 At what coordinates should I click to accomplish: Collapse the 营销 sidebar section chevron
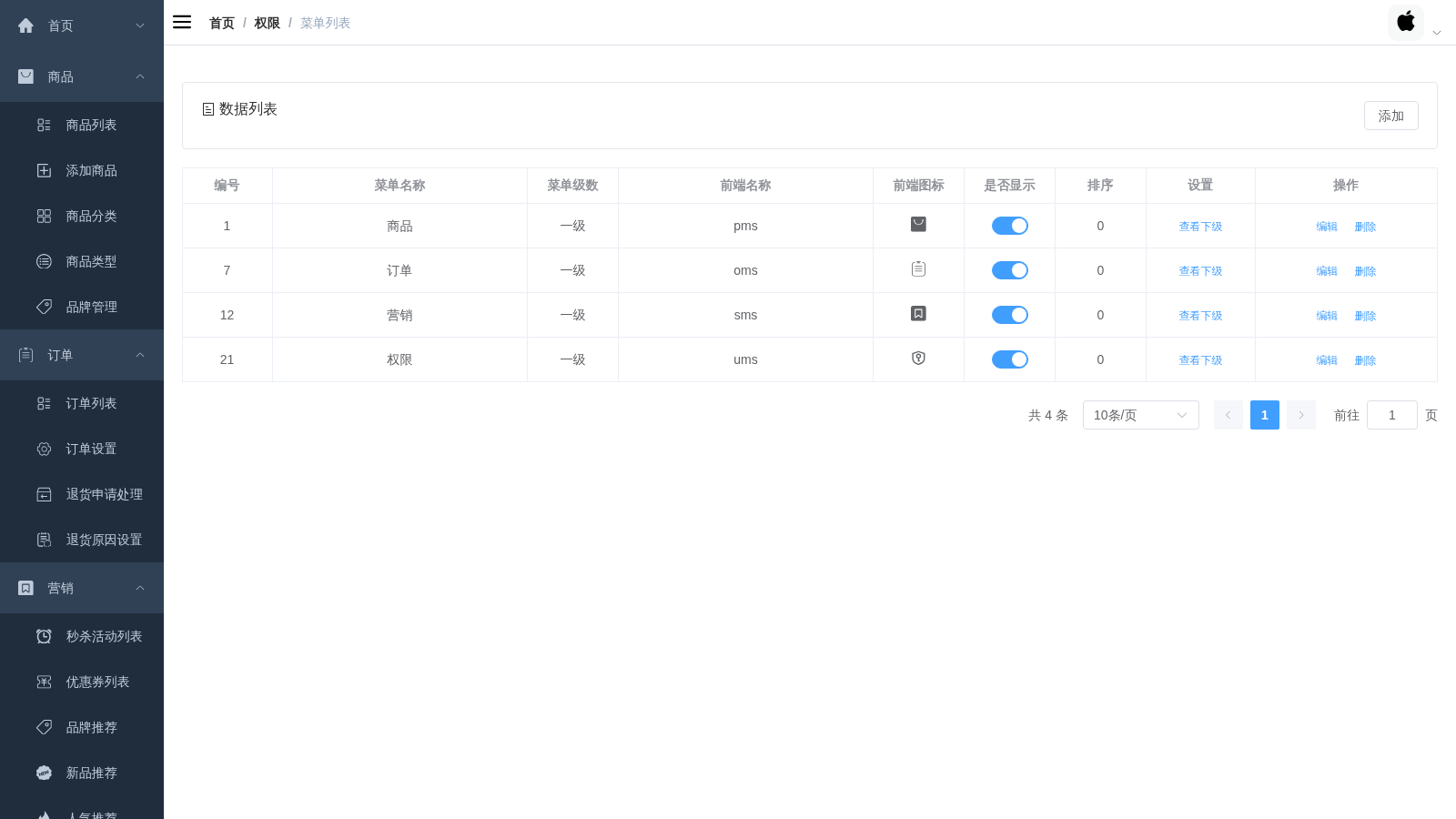click(x=140, y=588)
